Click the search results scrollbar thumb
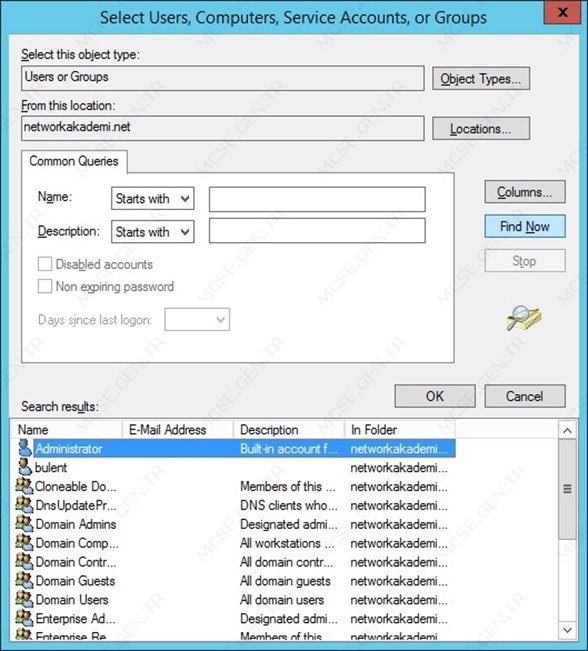This screenshot has height=651, width=588. 567,489
